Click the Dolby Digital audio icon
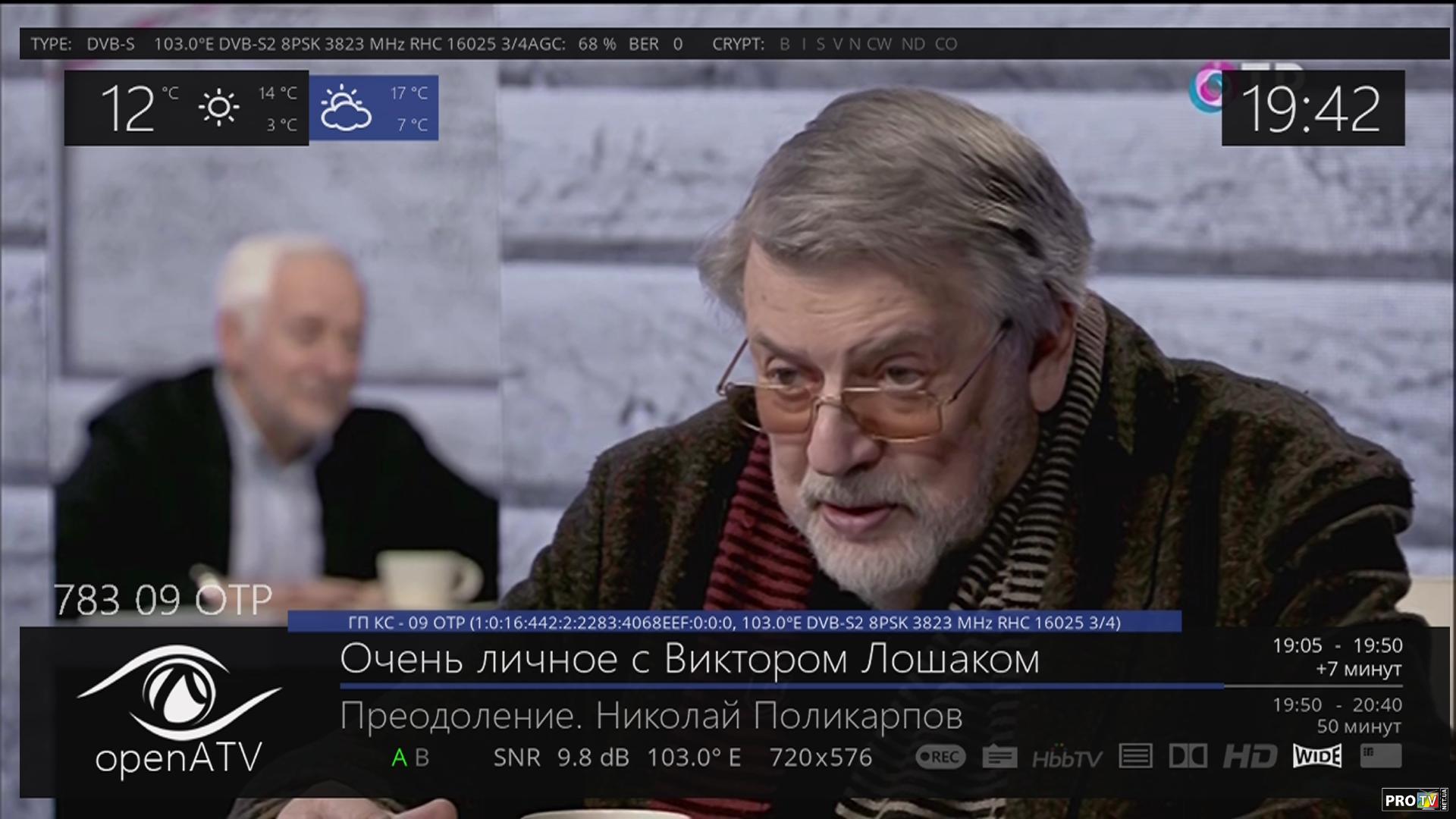 [1188, 756]
